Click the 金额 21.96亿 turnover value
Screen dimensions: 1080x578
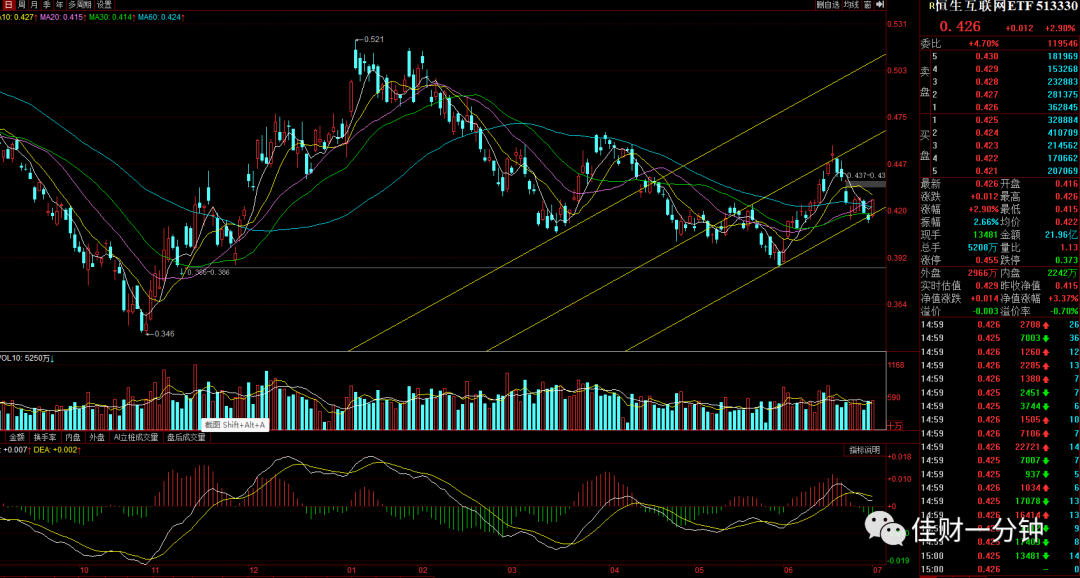coord(1062,235)
